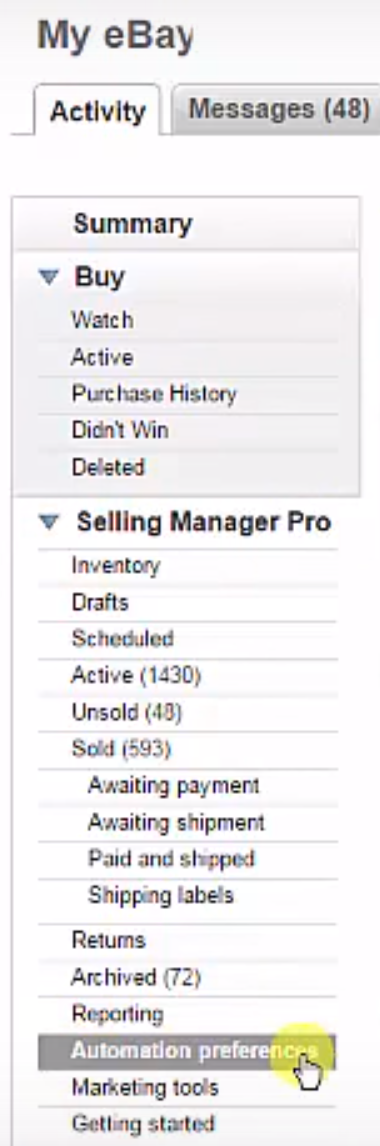Switch to the Activity tab
This screenshot has width=380, height=1146.
[97, 112]
